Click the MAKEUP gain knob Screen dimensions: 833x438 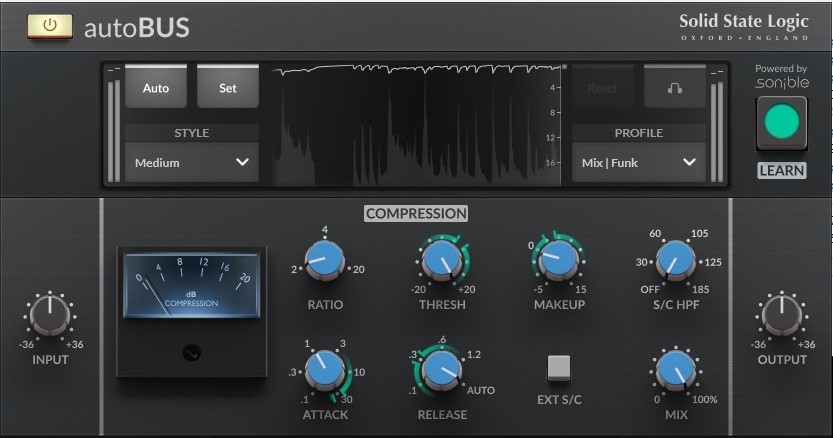click(558, 261)
